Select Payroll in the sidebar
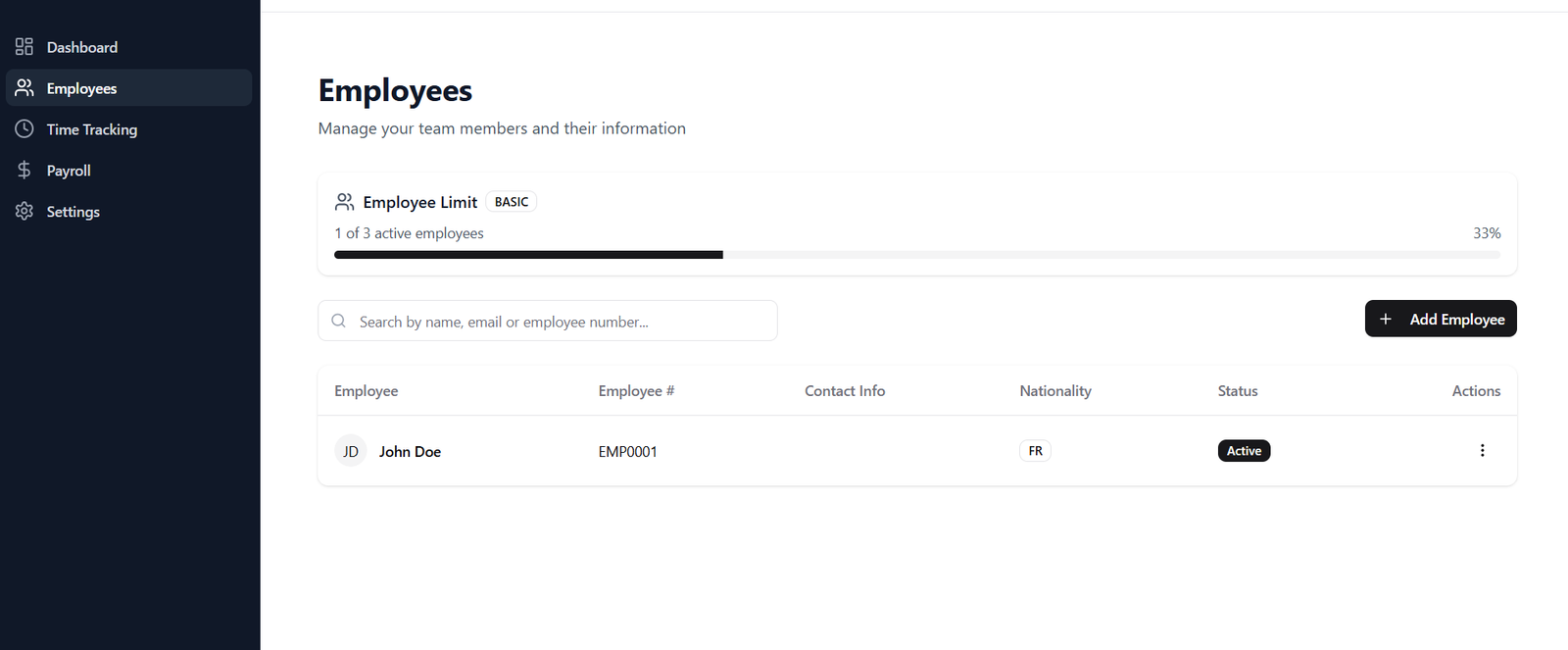This screenshot has width=1568, height=650. pyautogui.click(x=69, y=171)
